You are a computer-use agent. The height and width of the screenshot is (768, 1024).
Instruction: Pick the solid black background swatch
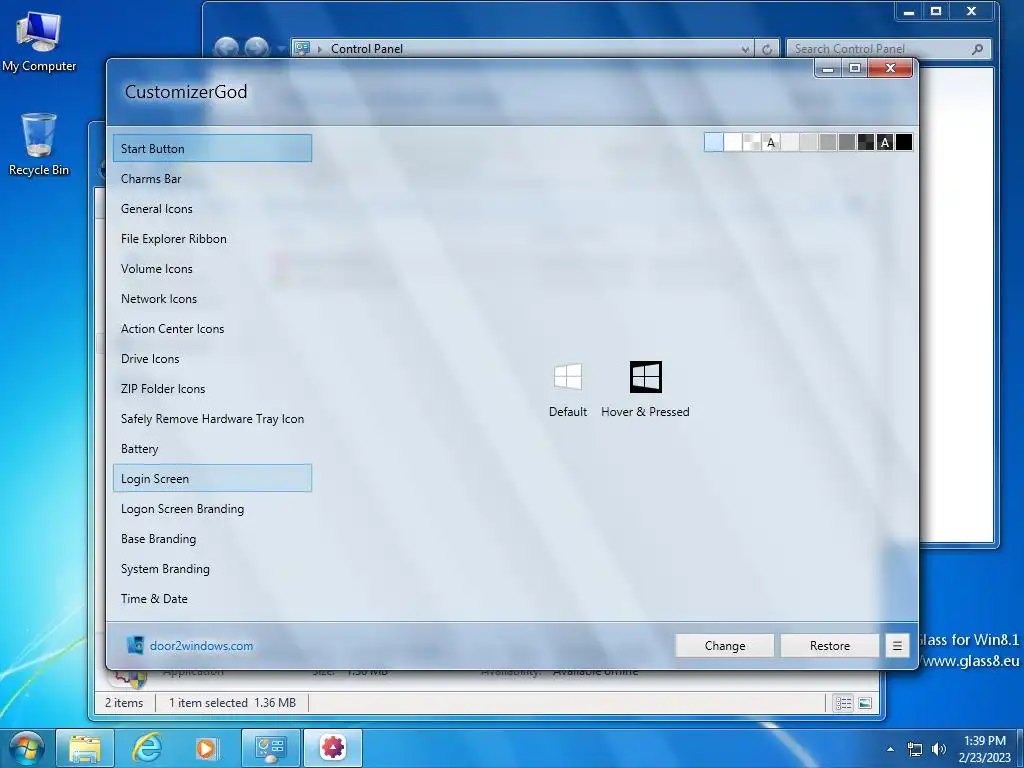[x=904, y=142]
